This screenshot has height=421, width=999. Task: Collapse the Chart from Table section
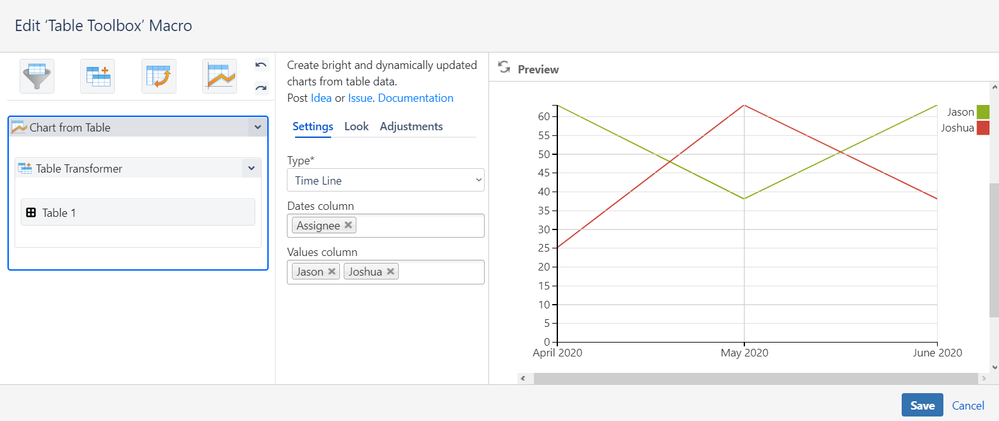[x=257, y=127]
